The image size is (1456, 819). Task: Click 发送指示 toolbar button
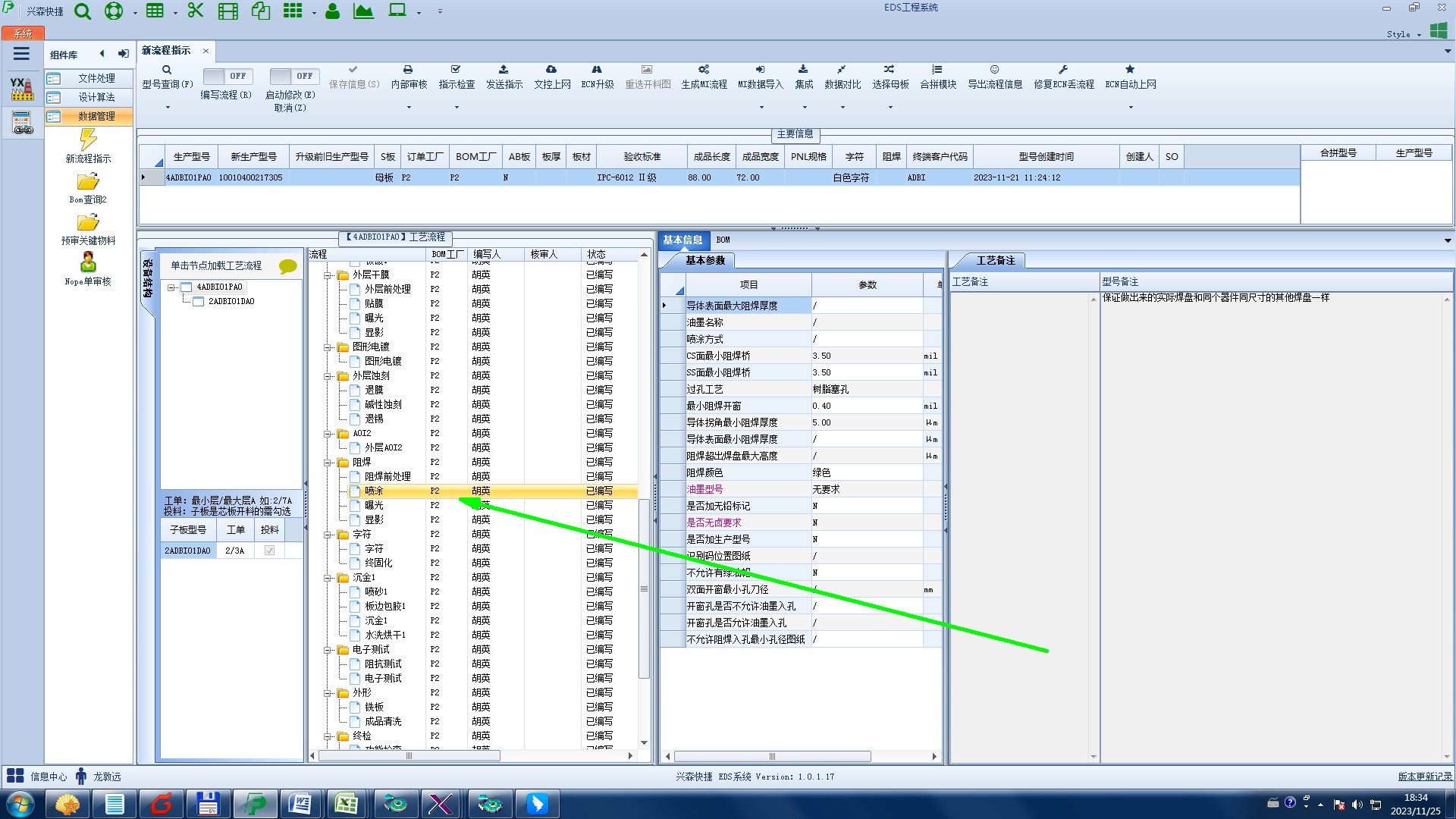click(x=504, y=77)
